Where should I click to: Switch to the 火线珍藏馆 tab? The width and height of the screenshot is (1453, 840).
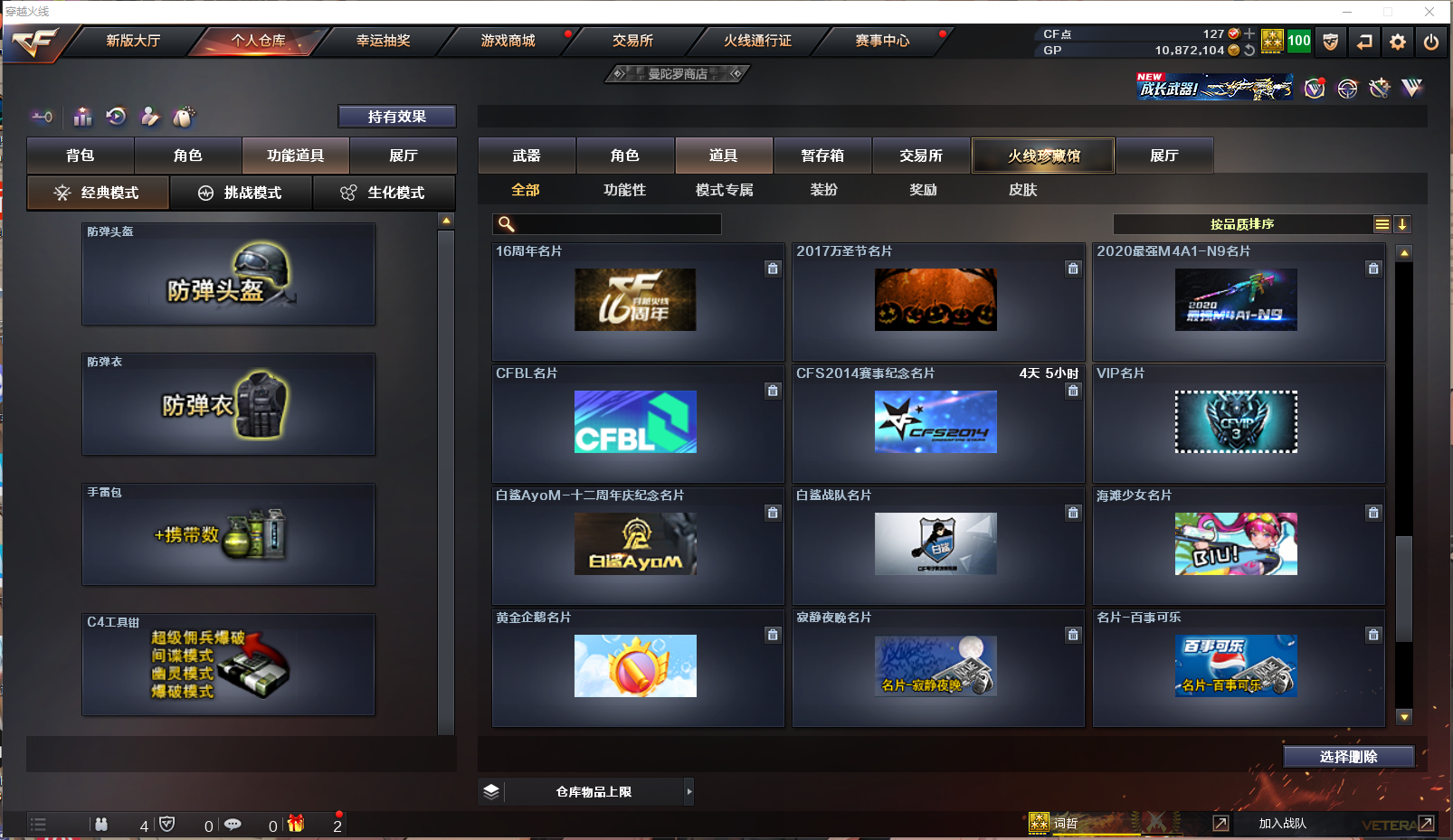[1042, 155]
